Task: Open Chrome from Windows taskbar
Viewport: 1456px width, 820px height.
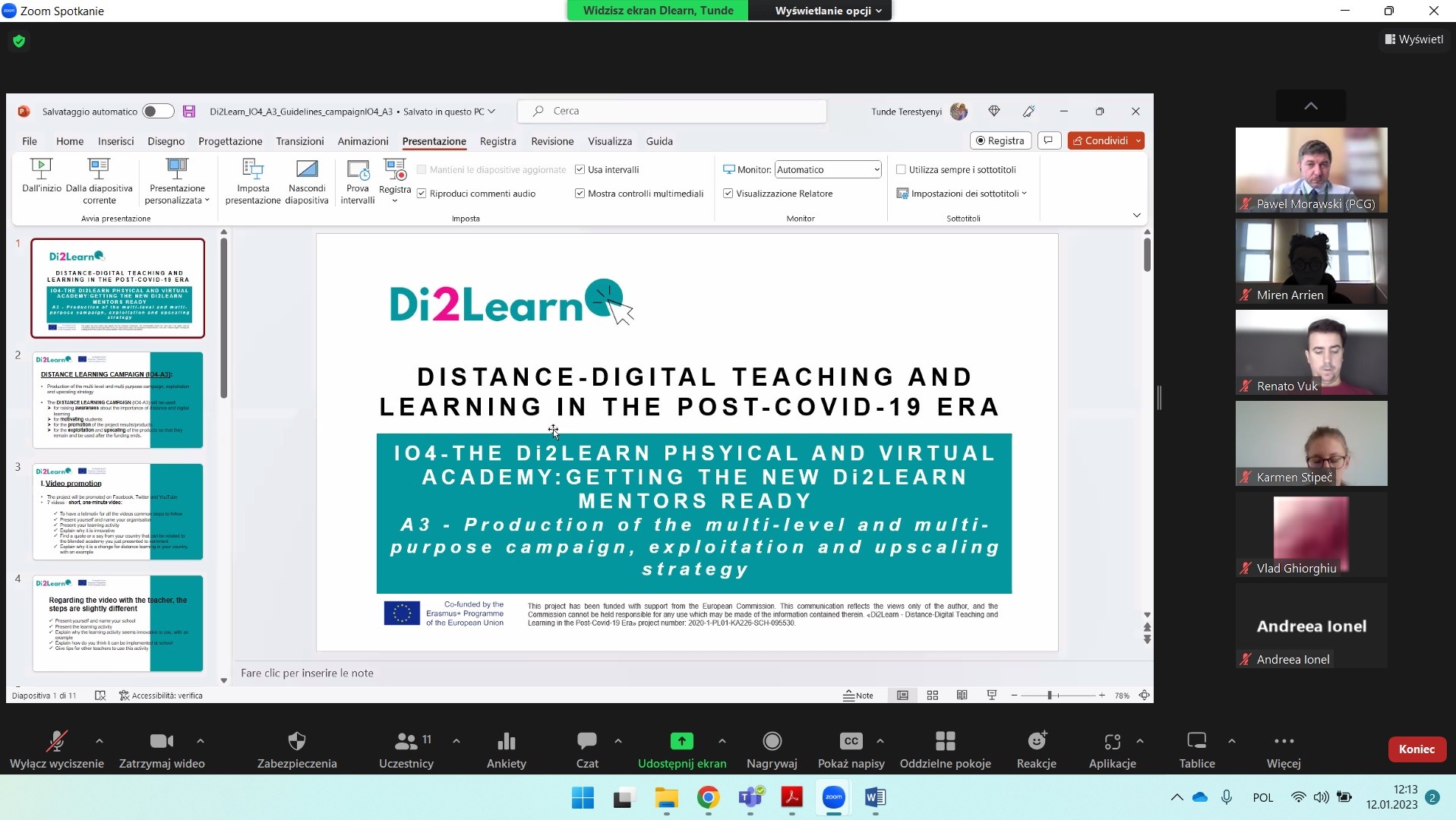Action: tap(708, 797)
